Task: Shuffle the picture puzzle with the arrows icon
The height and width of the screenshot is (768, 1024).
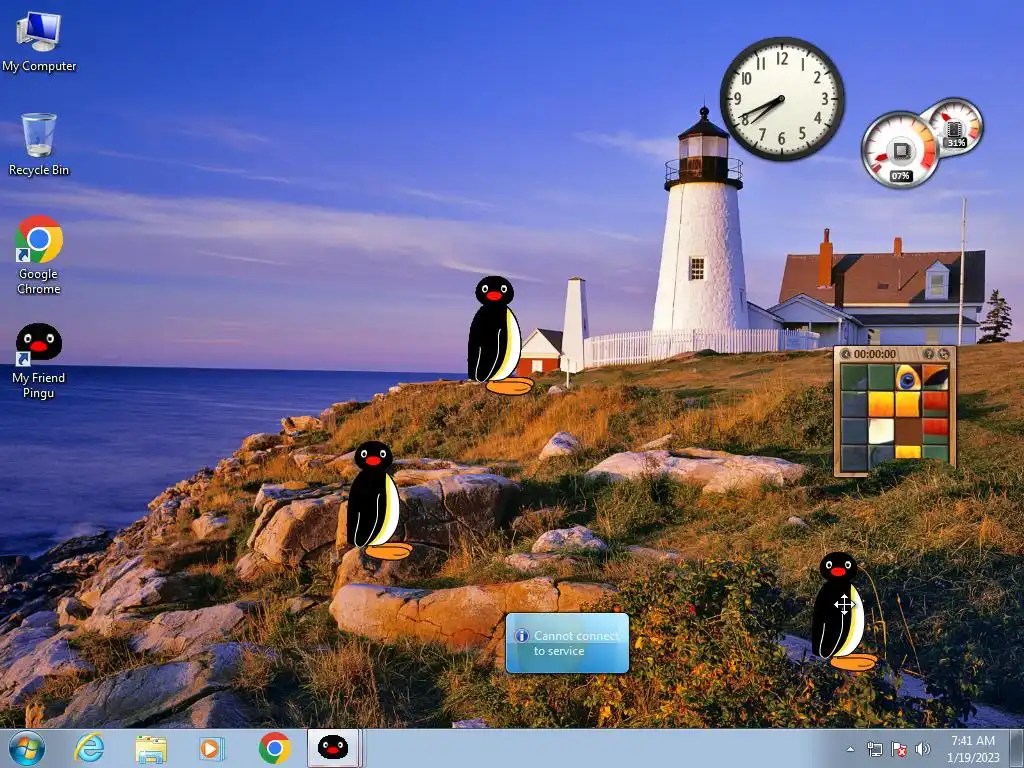Action: [x=944, y=354]
